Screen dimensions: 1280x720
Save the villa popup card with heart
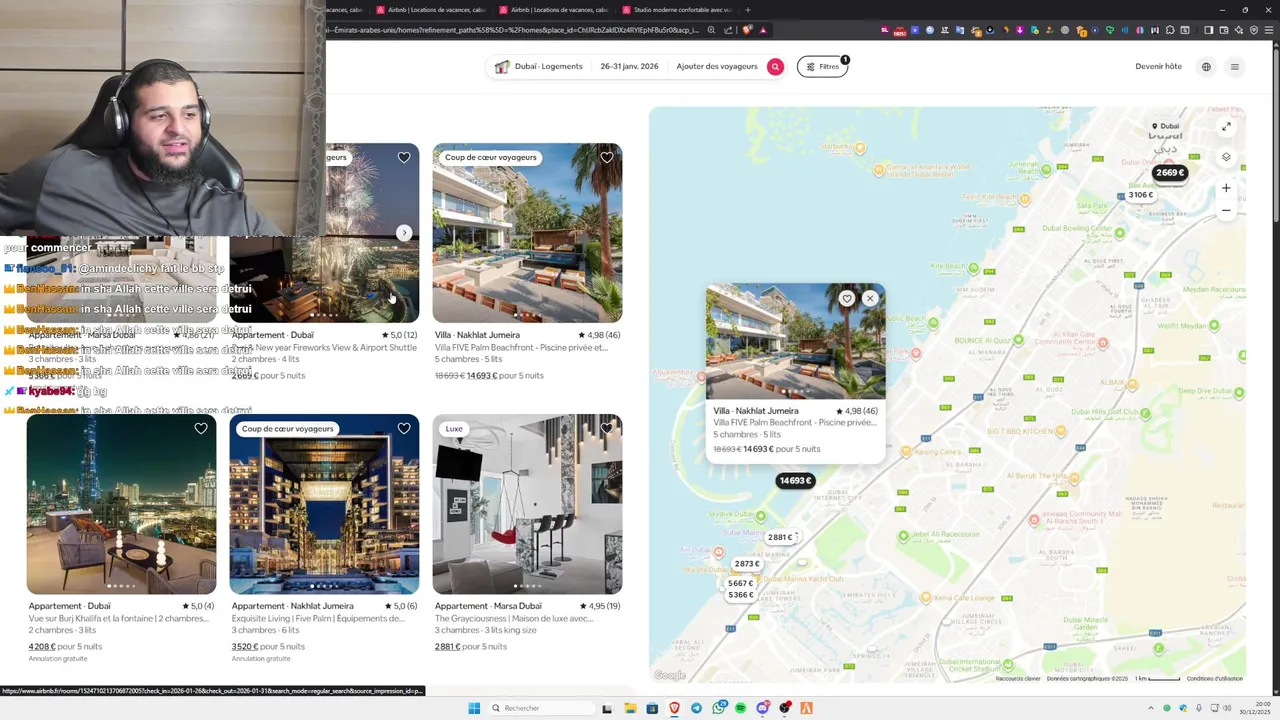pyautogui.click(x=847, y=298)
